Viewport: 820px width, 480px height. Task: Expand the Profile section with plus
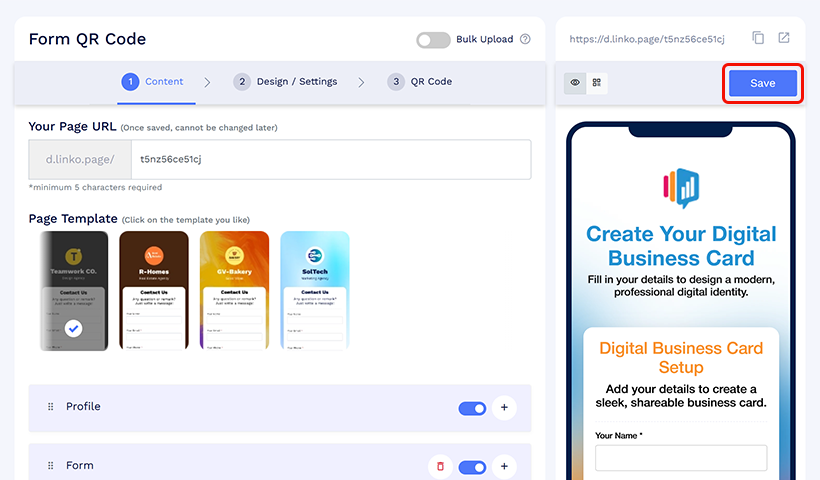click(x=504, y=408)
